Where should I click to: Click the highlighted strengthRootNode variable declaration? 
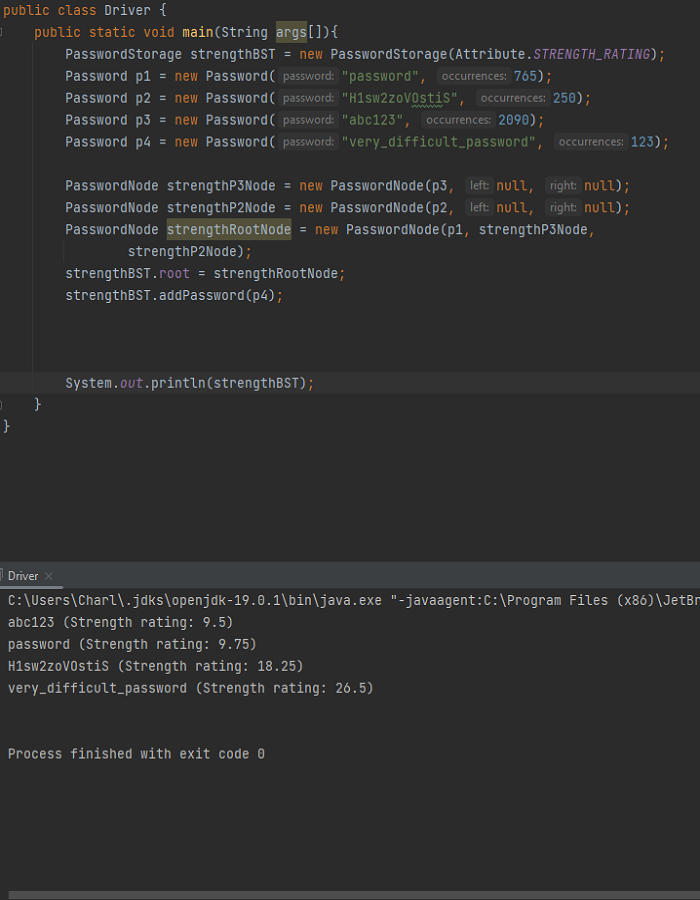coord(229,230)
